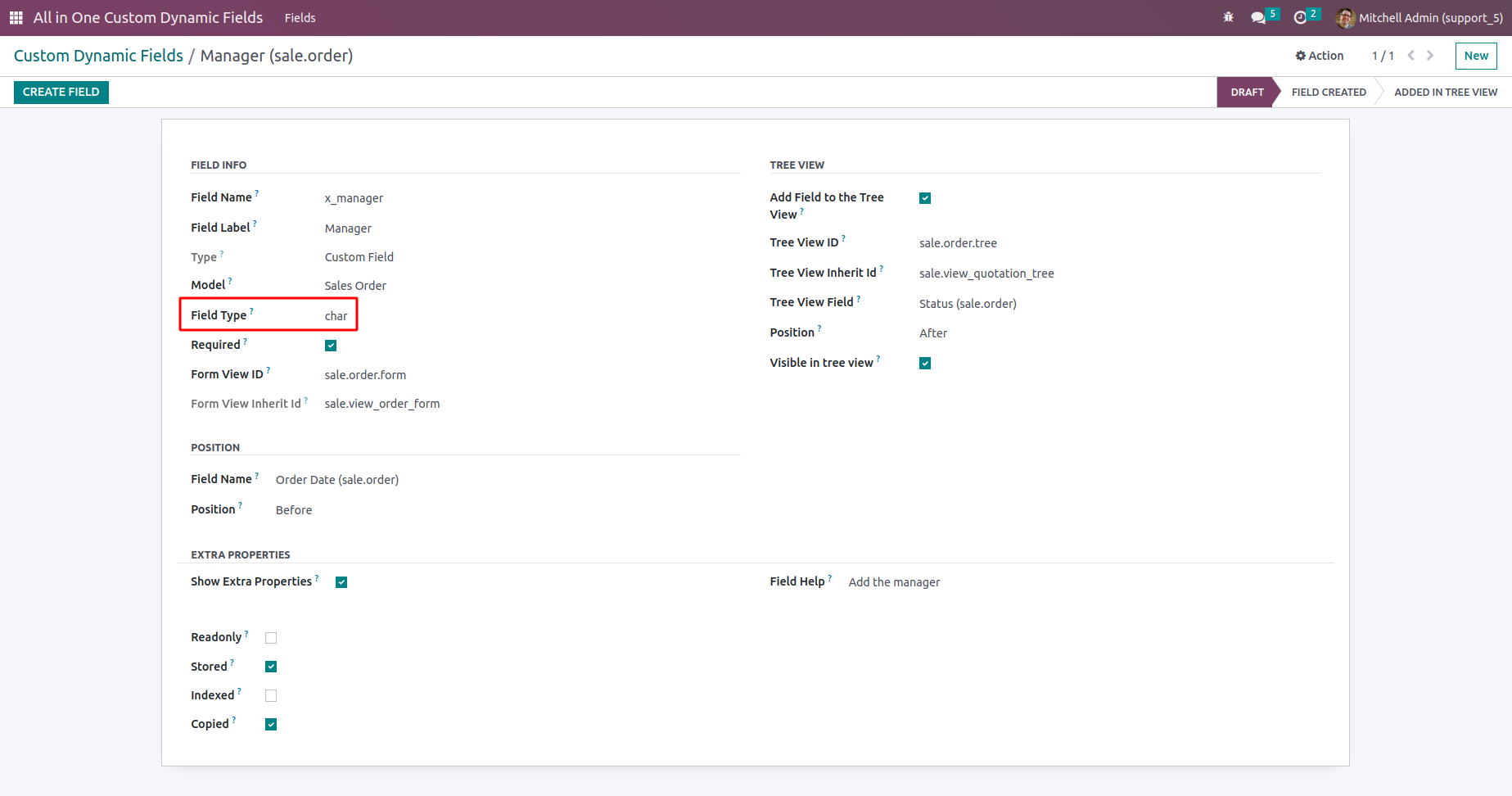The height and width of the screenshot is (796, 1512).
Task: Open the Action gear menu
Action: (1319, 56)
